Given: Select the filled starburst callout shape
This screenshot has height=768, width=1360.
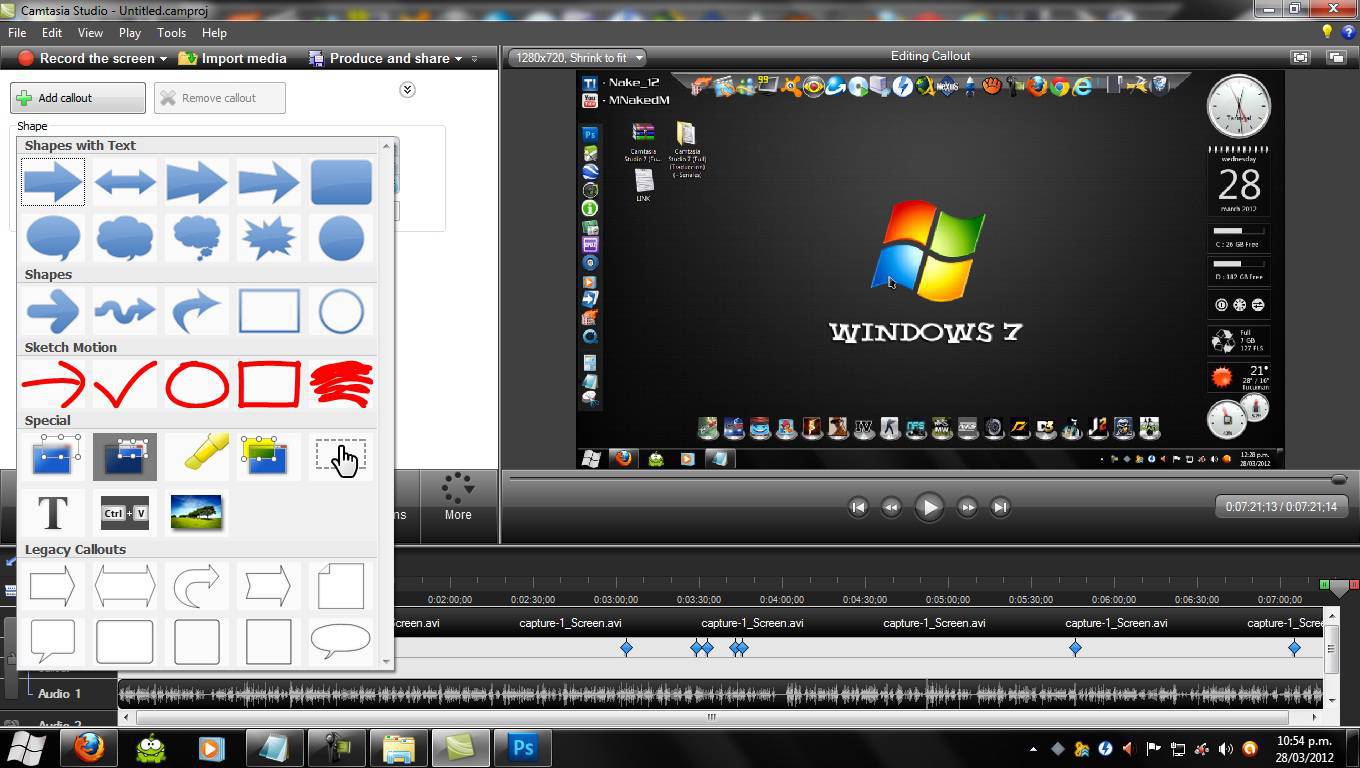Looking at the screenshot, I should (x=269, y=239).
